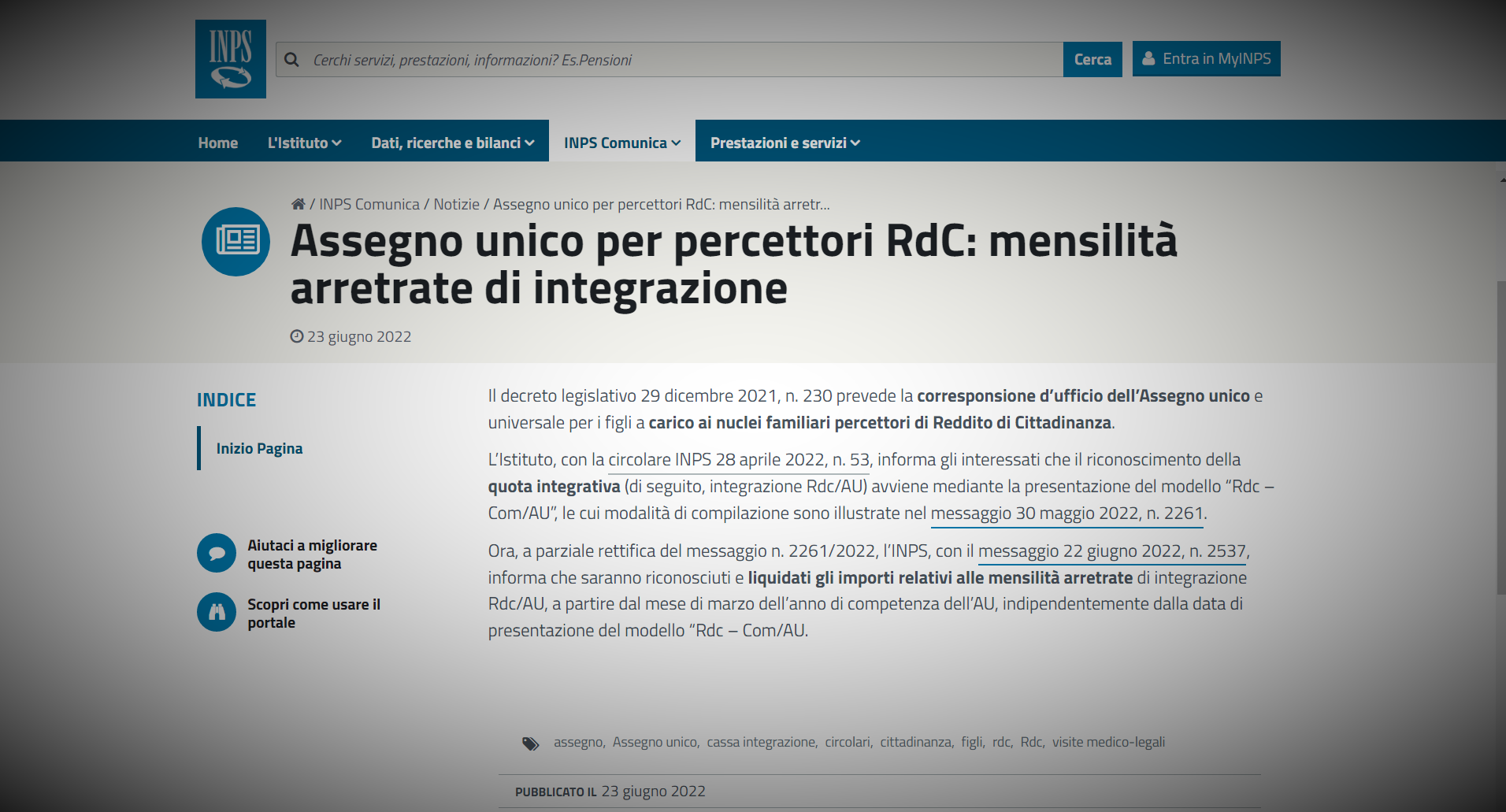Expand Dati, ricerche e bilanci menu
The image size is (1506, 812).
[x=453, y=143]
